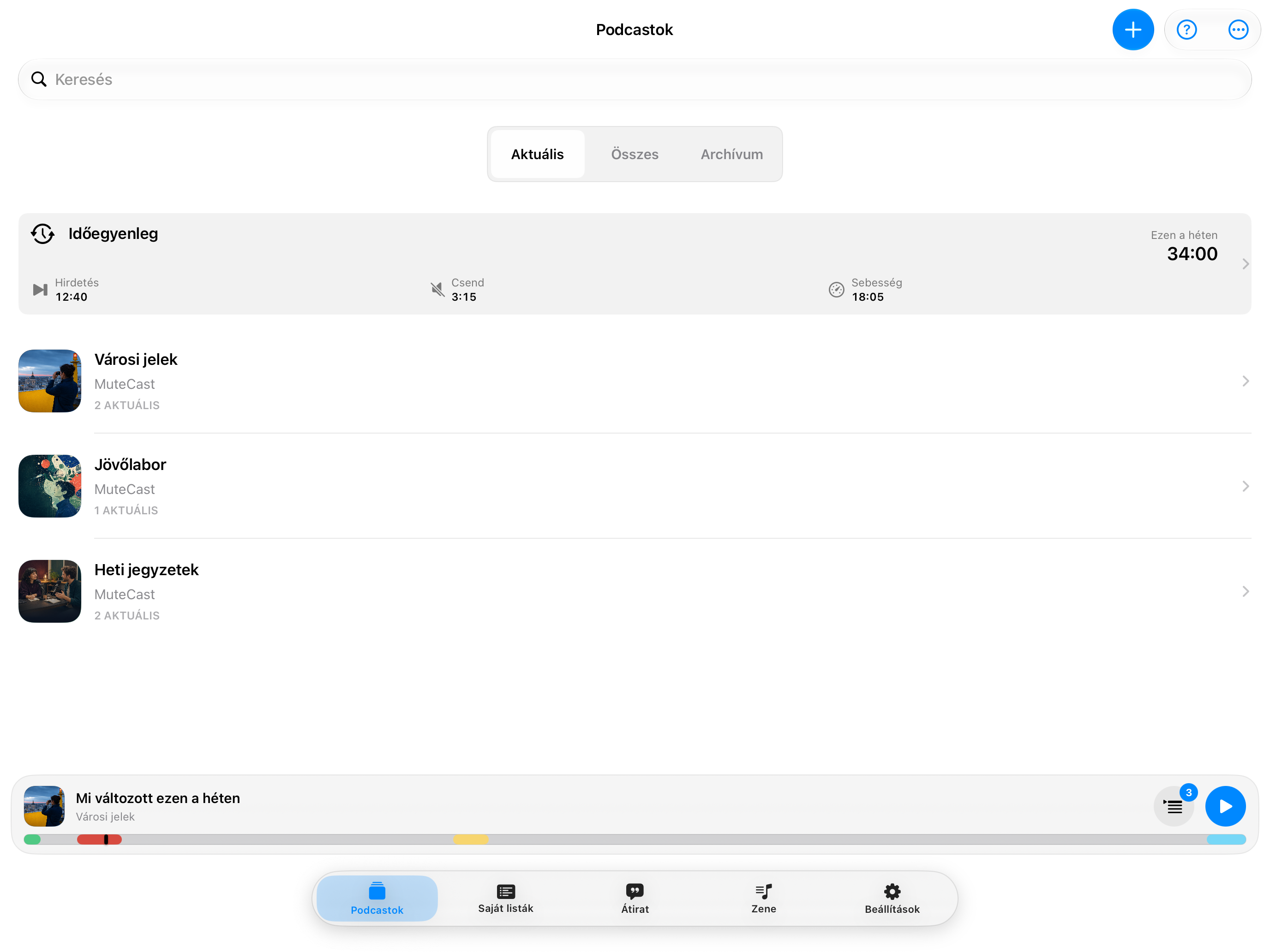The height and width of the screenshot is (952, 1270).
Task: Open the Saját listák tab
Action: [x=506, y=898]
